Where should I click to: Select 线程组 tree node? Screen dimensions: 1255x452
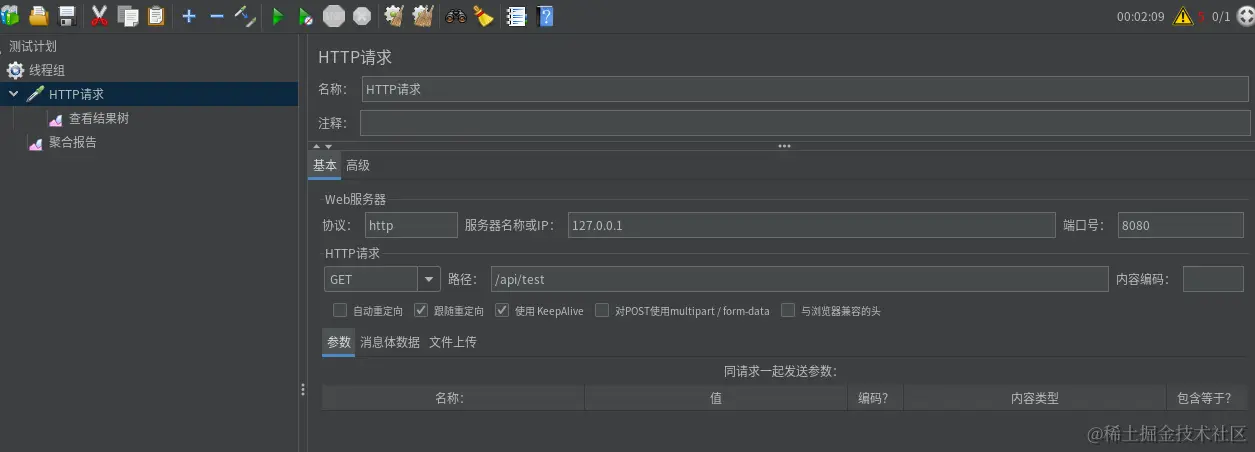pyautogui.click(x=47, y=70)
